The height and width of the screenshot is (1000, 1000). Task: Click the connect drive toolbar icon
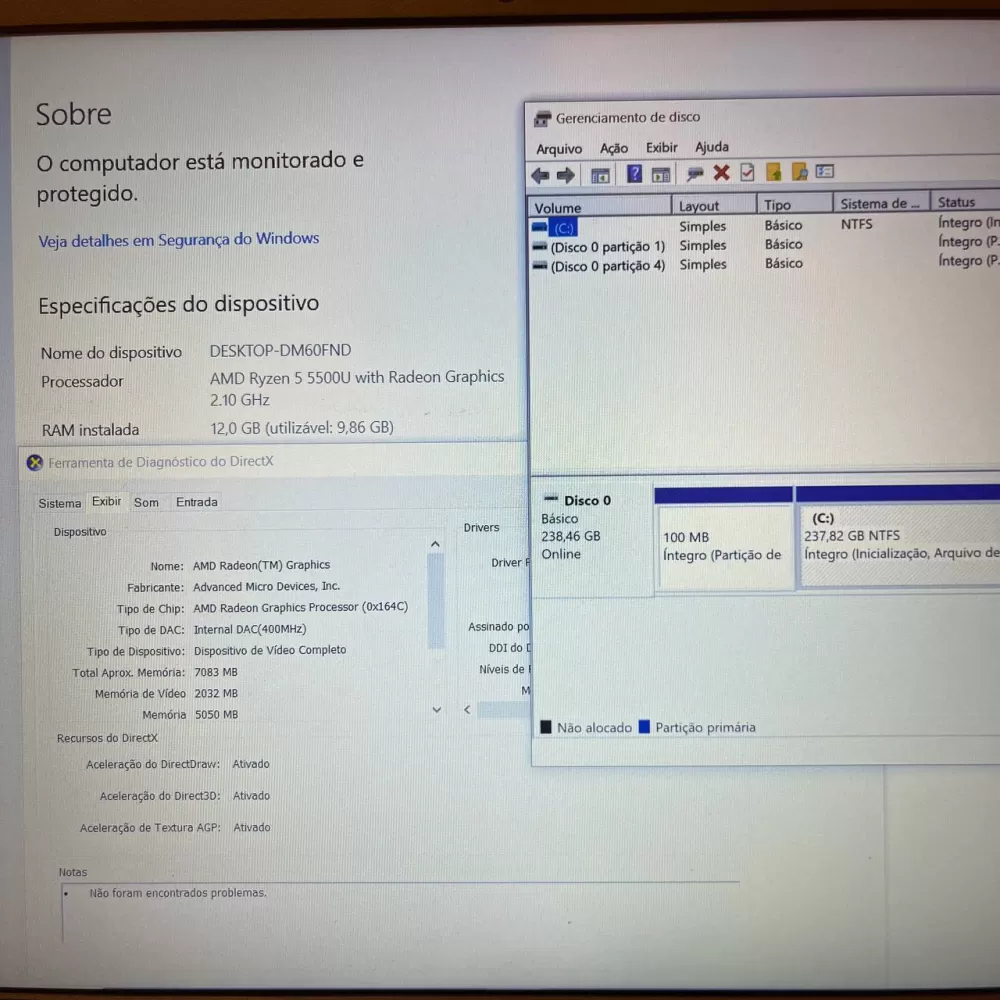point(694,174)
